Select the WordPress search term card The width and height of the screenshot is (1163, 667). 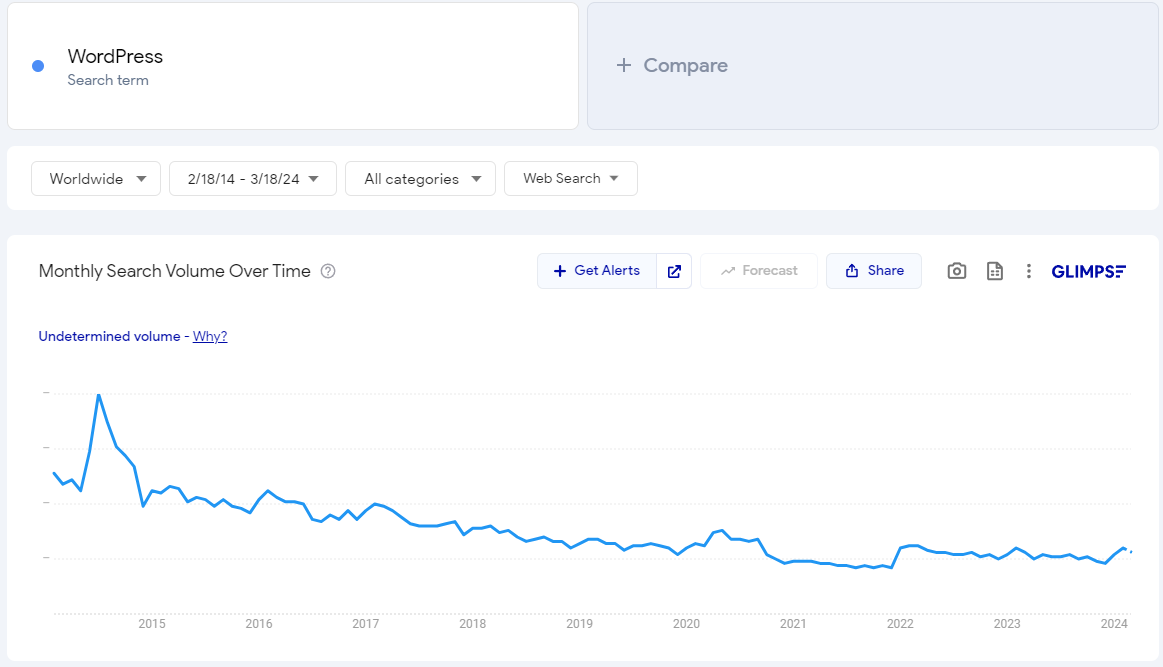(x=292, y=65)
